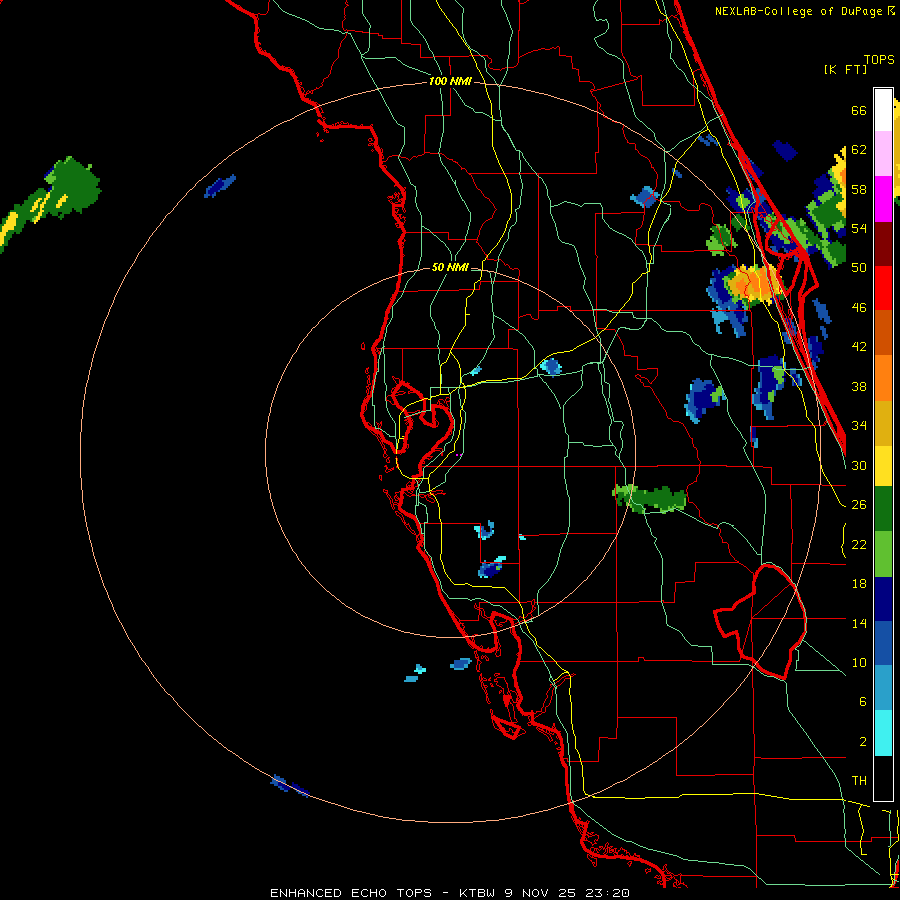Click the legend value 38
Screen dimensions: 900x900
pyautogui.click(x=859, y=386)
